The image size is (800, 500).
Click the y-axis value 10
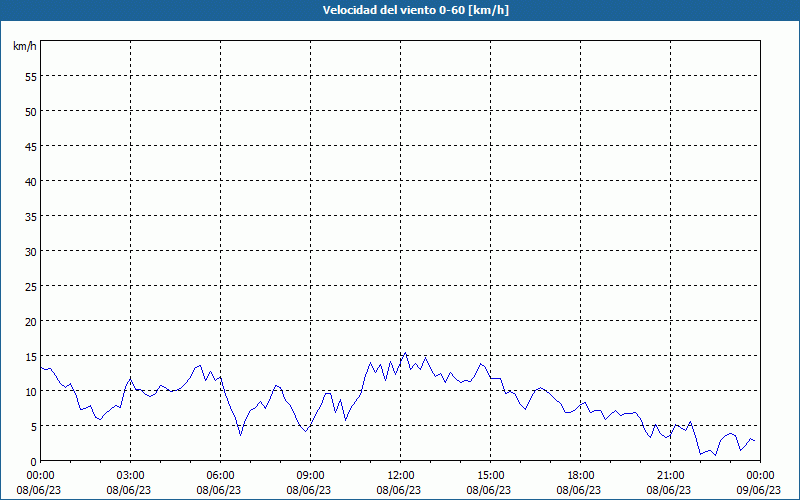click(31, 392)
